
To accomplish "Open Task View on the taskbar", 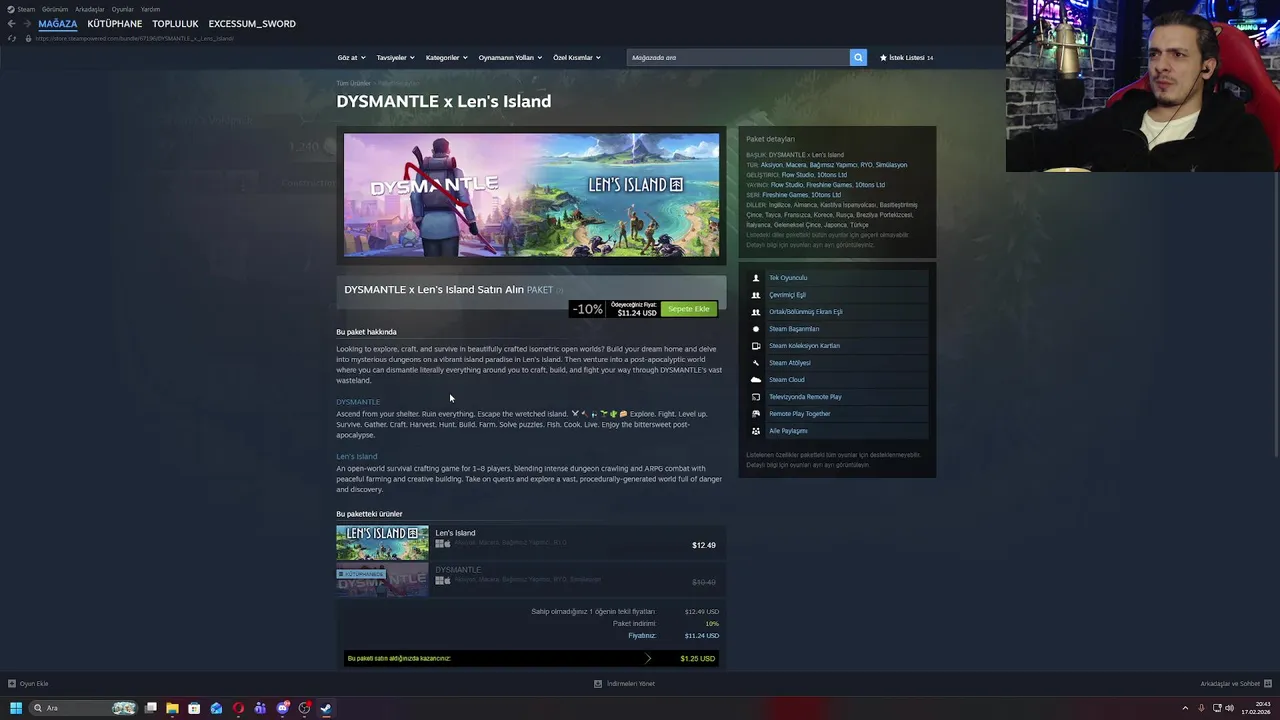I will coord(150,708).
